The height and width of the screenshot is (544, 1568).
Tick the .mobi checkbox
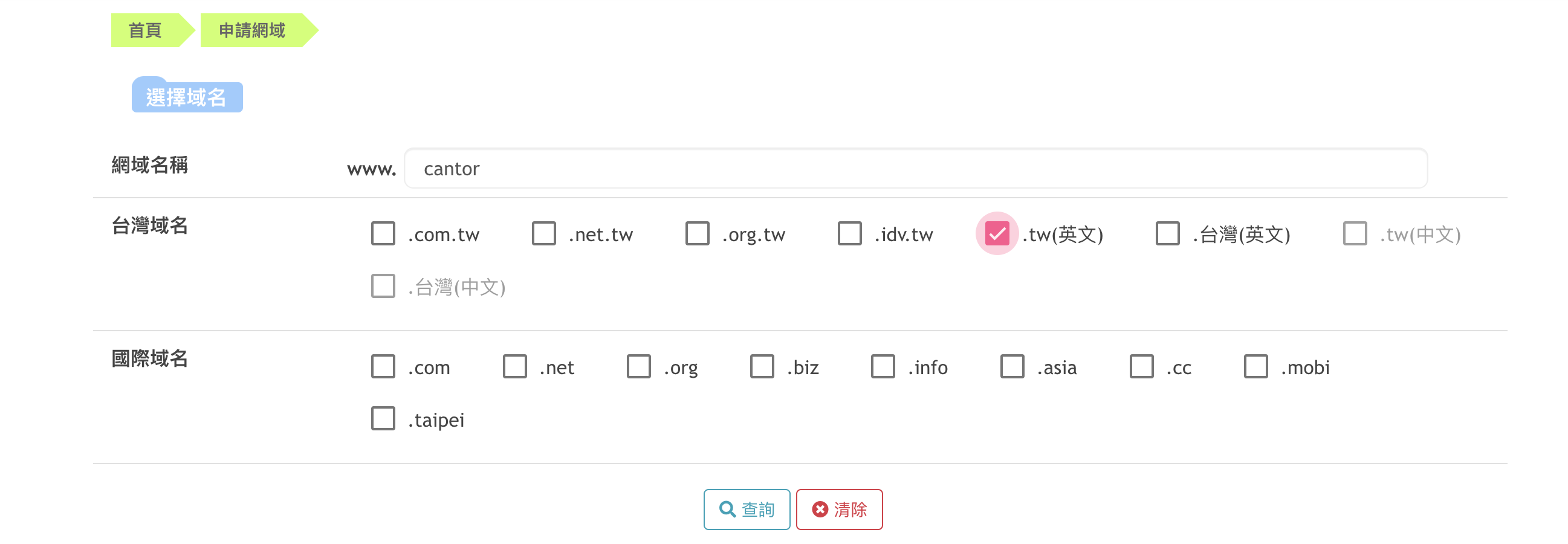click(1256, 366)
